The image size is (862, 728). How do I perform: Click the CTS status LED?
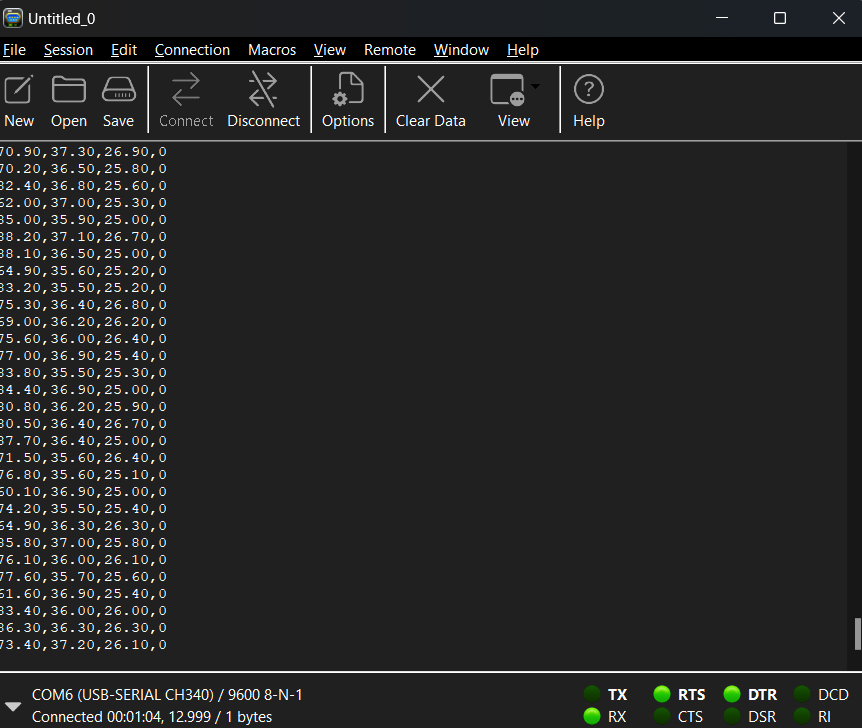(x=662, y=716)
